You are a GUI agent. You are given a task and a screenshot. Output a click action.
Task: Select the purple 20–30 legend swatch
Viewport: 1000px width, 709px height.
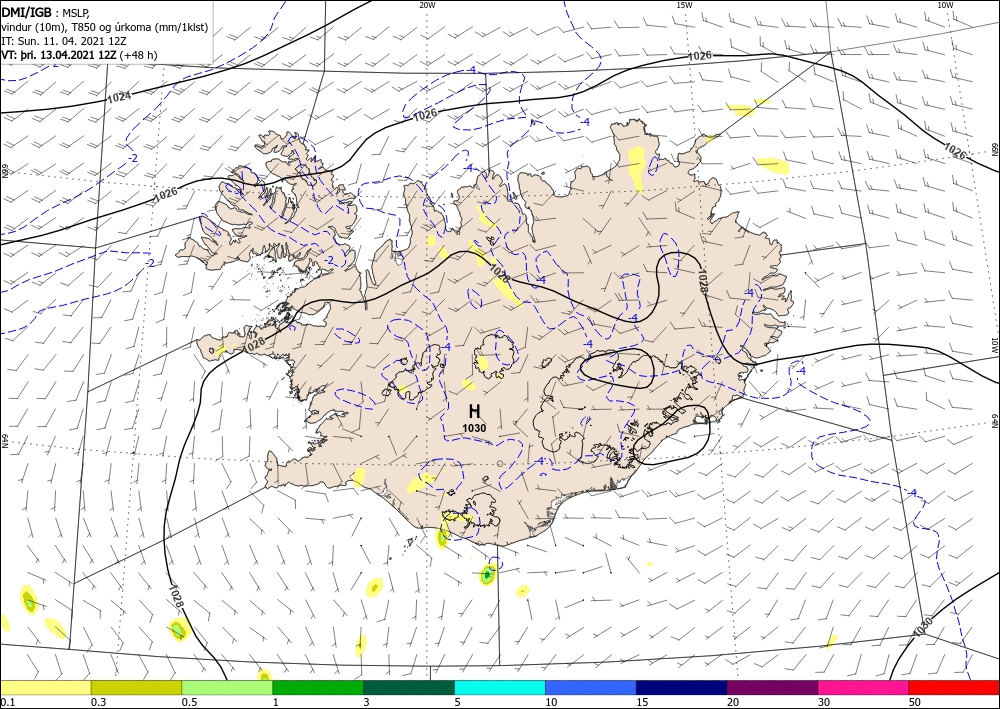(x=772, y=687)
